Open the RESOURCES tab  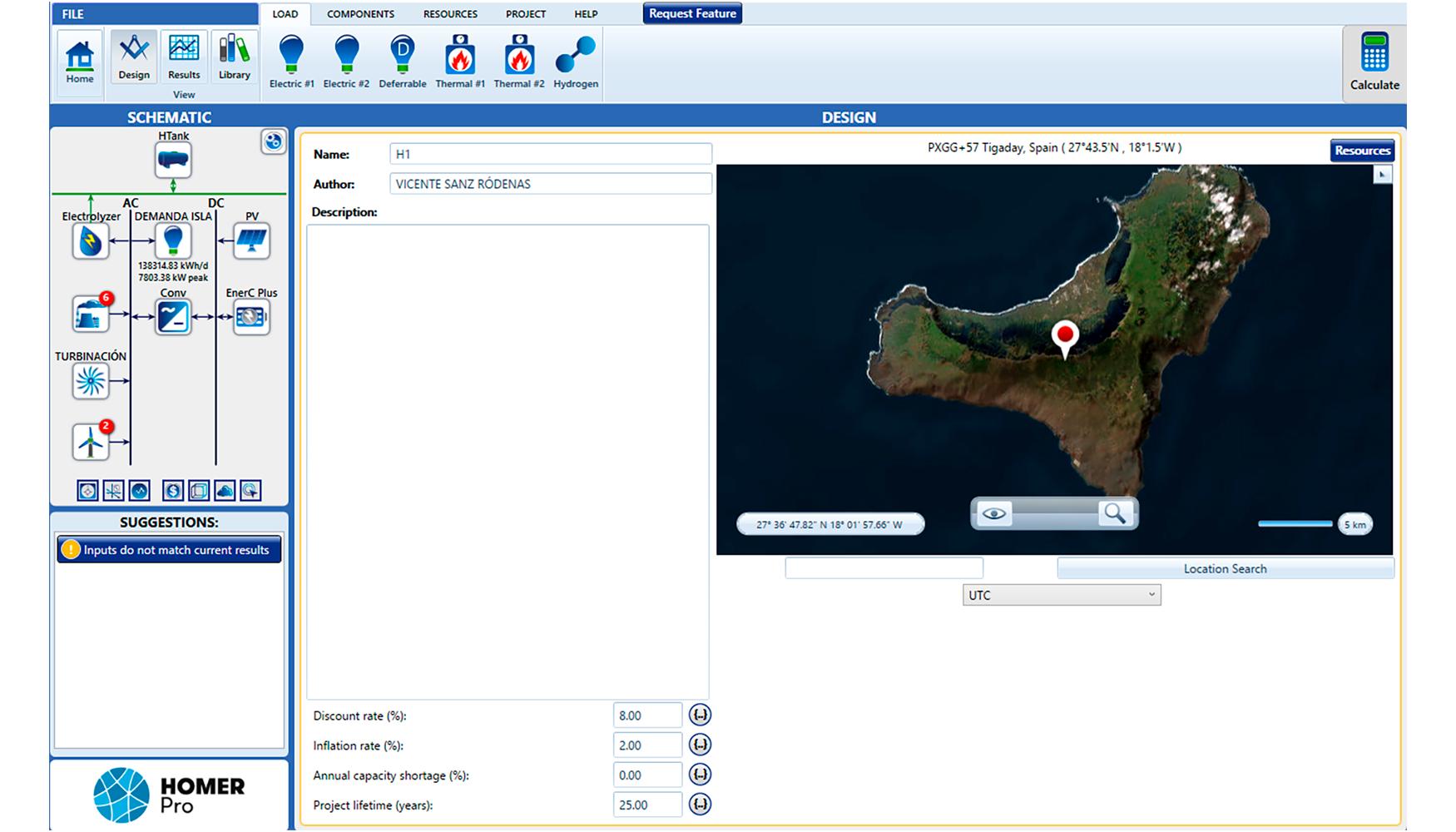(x=450, y=14)
